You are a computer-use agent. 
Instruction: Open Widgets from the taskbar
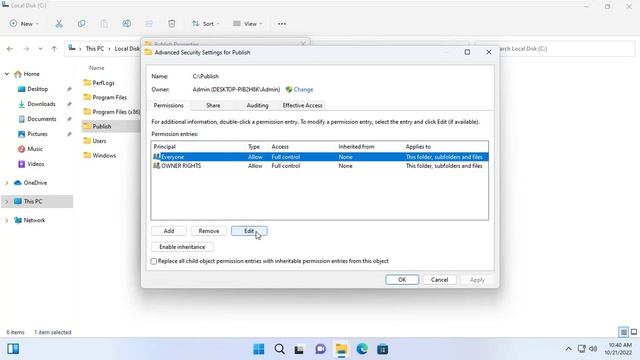click(13, 349)
